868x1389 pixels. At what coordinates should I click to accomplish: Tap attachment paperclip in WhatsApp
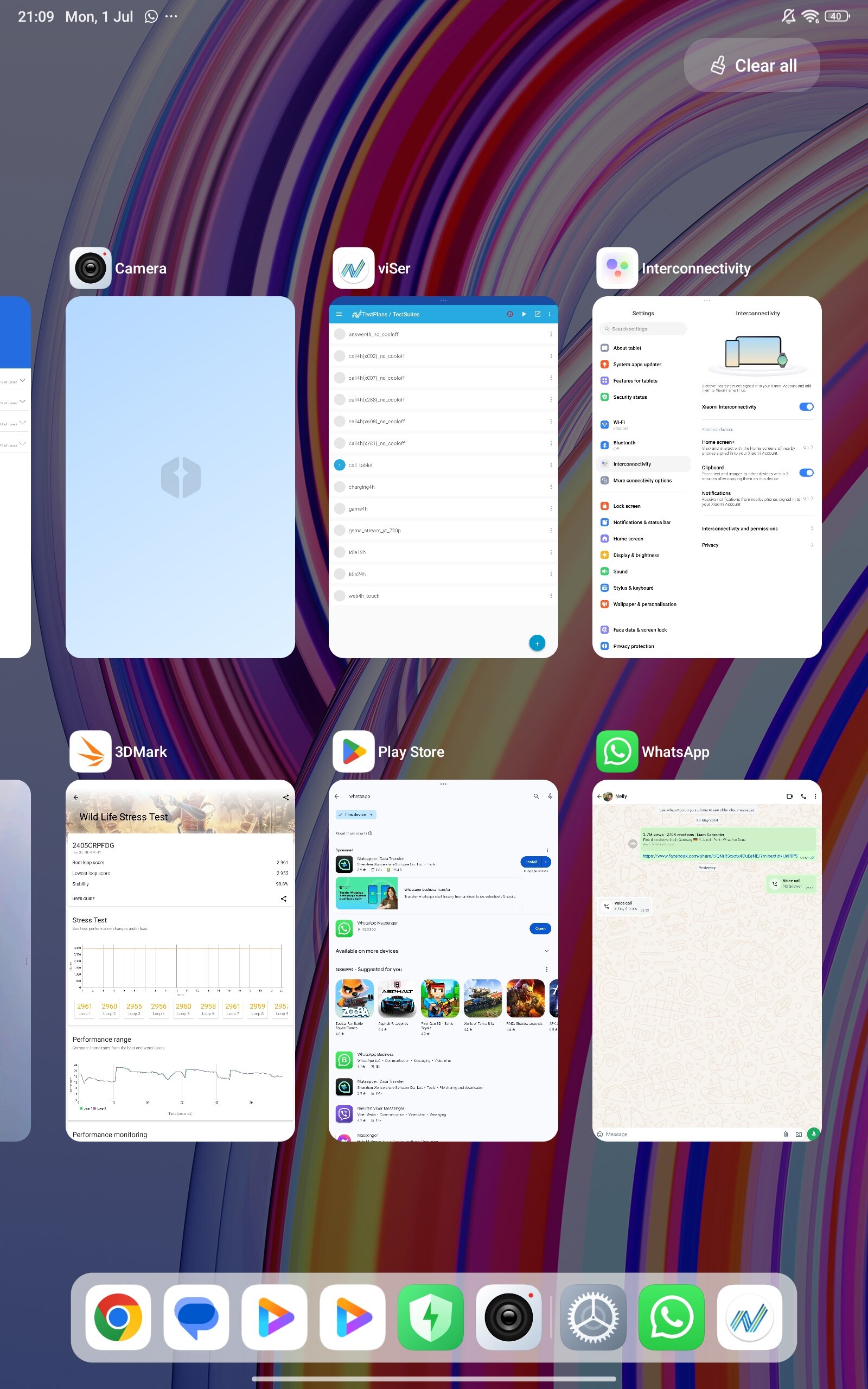pyautogui.click(x=786, y=1134)
